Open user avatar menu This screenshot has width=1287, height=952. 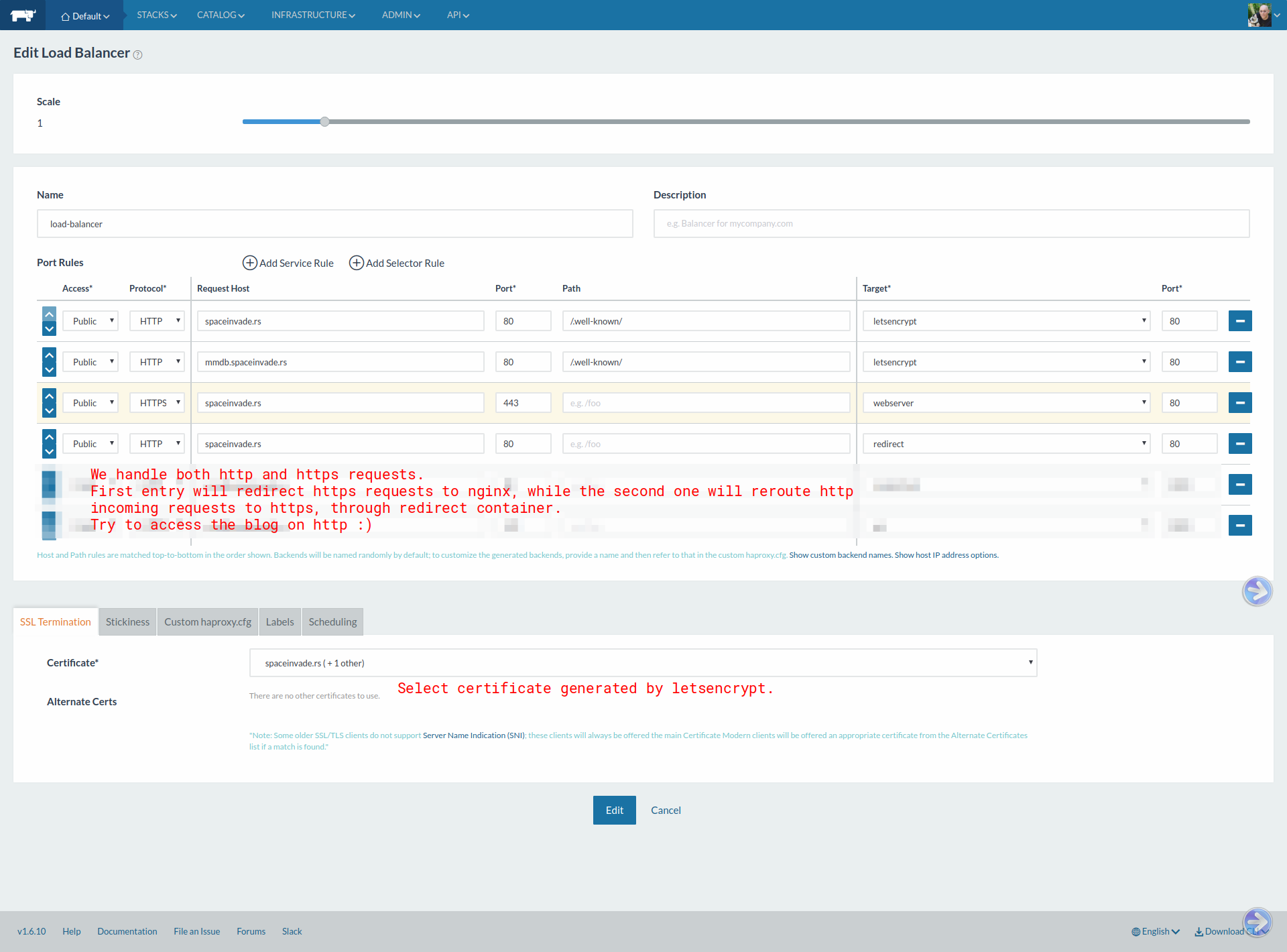[1264, 15]
